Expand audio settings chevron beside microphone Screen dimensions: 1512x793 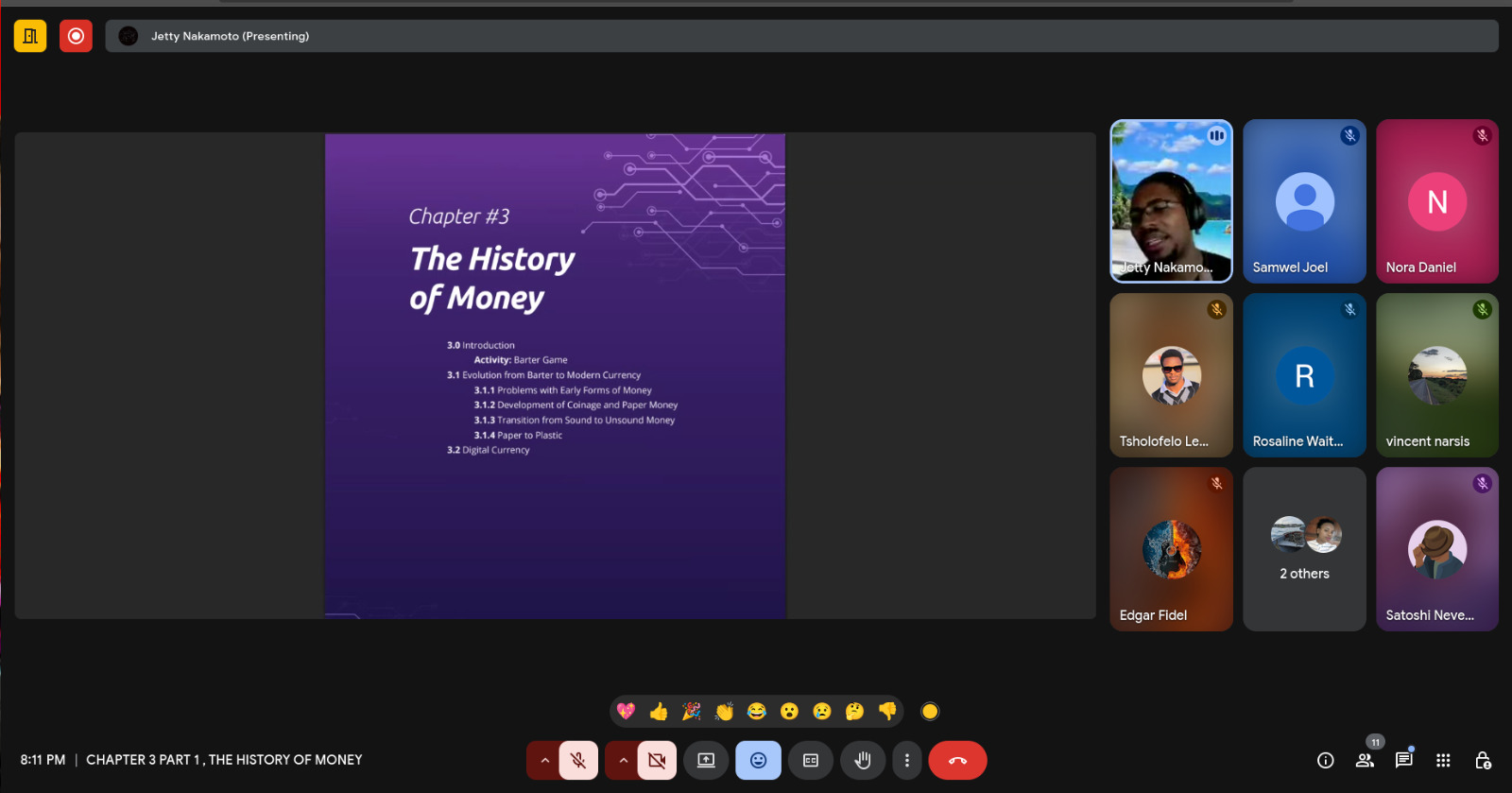(544, 760)
